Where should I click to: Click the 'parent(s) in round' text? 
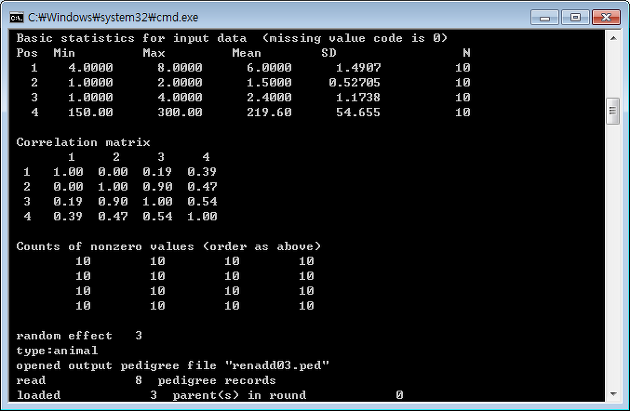click(x=239, y=395)
